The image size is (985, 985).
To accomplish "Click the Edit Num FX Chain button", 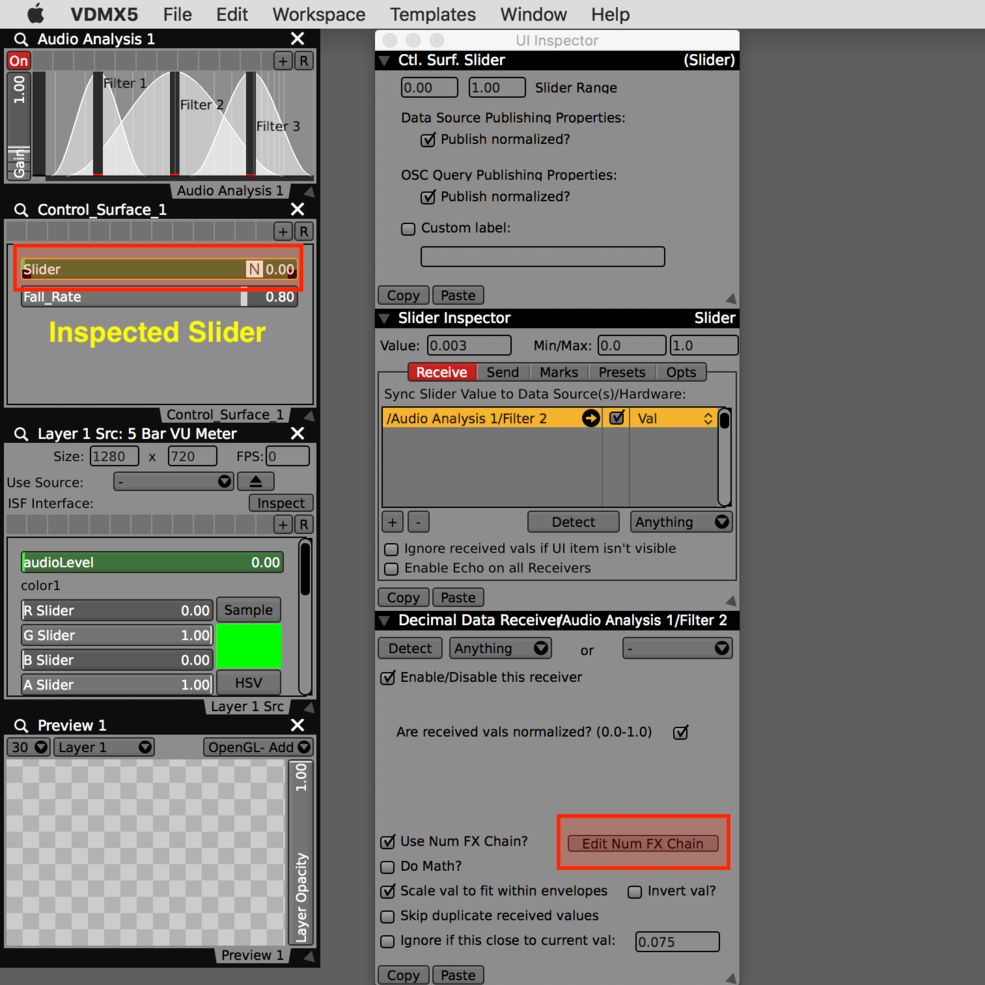I will pyautogui.click(x=643, y=843).
